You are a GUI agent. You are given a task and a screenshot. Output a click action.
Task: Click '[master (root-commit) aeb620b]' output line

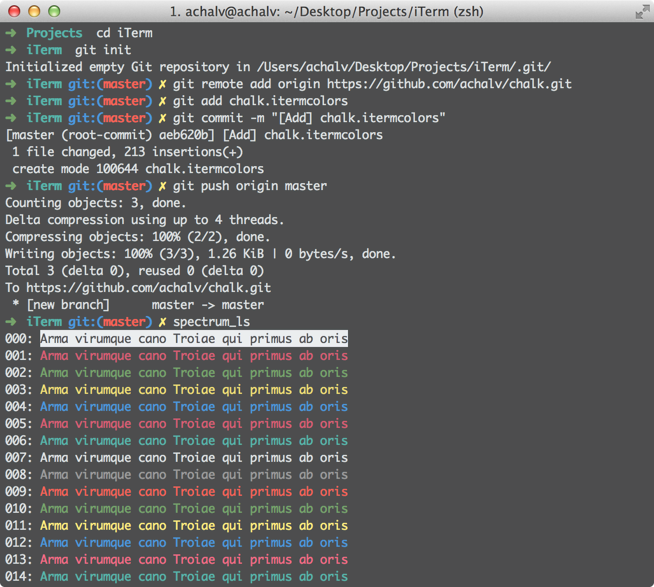pyautogui.click(x=194, y=135)
